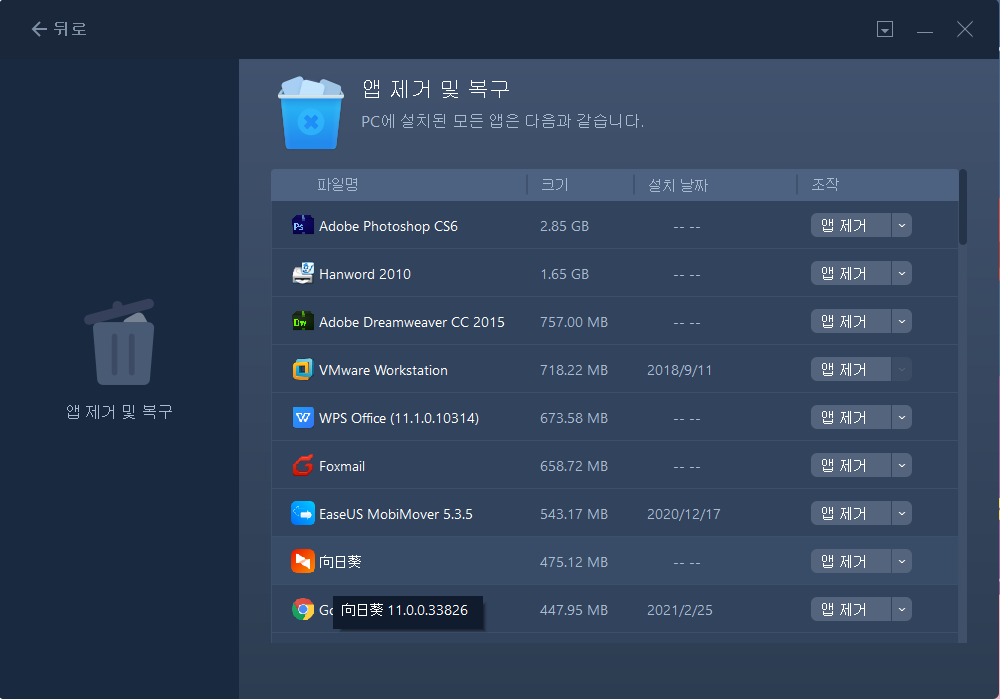Sort by the 파일명 column header

[x=337, y=185]
